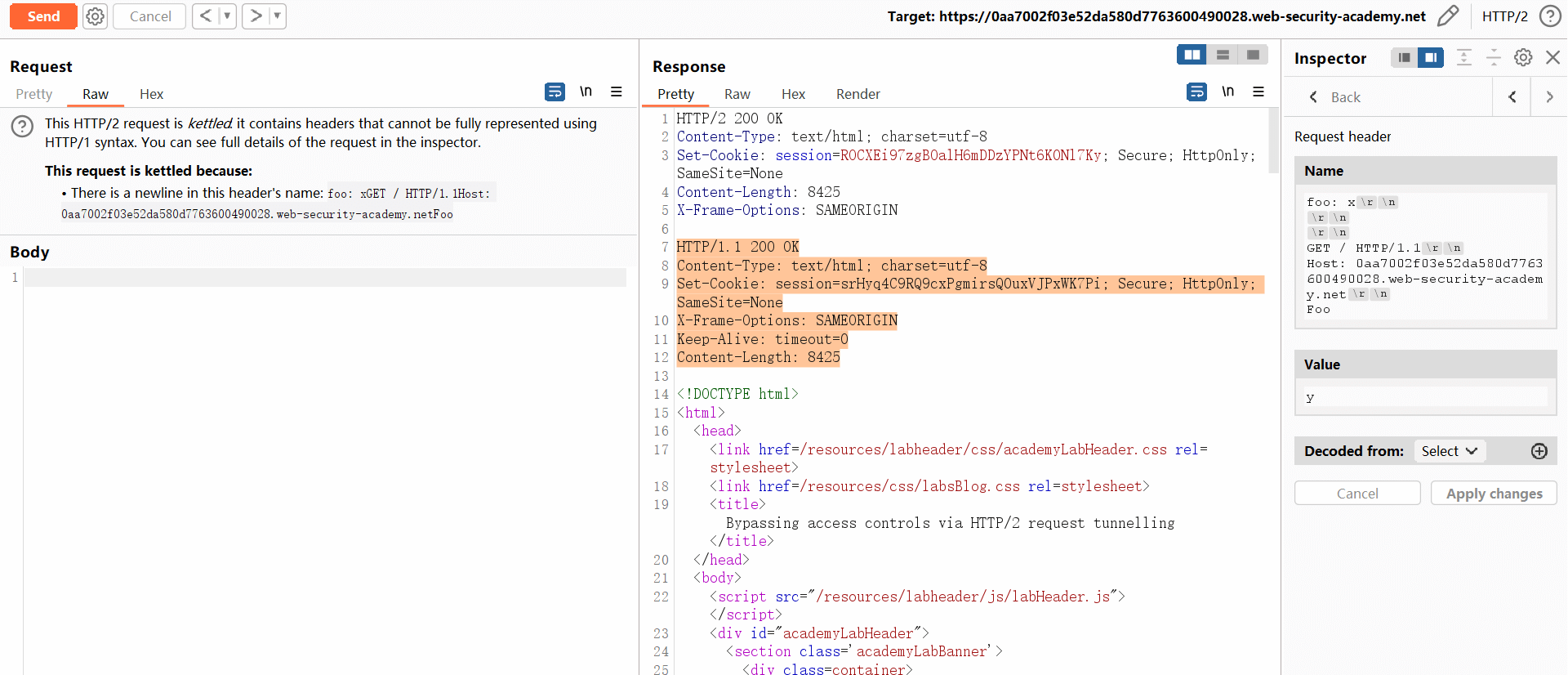Click 'Keep-Alive: timeout=0' response line
Viewport: 1568px width, 675px height.
coord(762,339)
